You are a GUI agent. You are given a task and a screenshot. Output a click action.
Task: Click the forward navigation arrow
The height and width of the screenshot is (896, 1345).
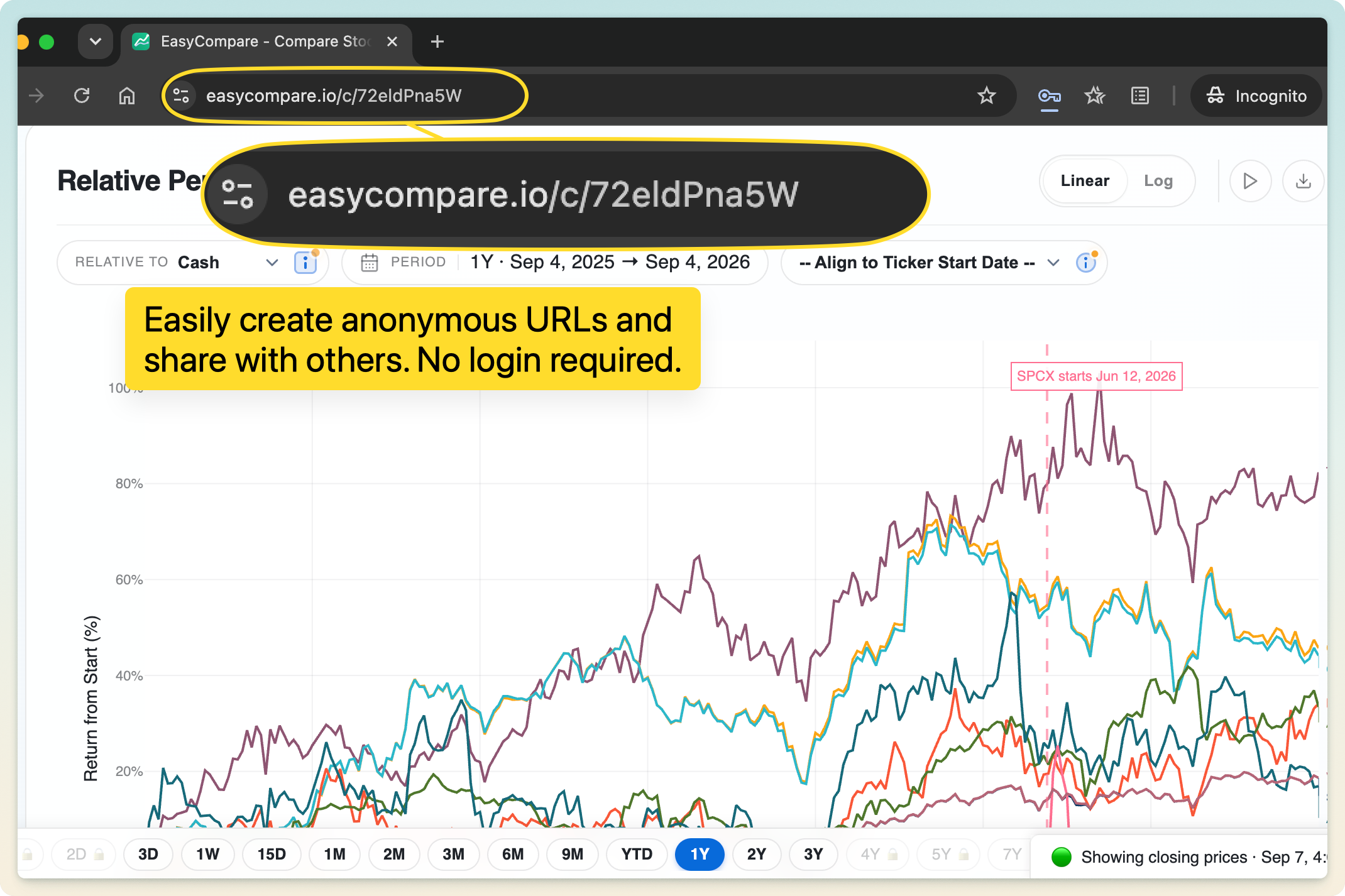(x=36, y=96)
